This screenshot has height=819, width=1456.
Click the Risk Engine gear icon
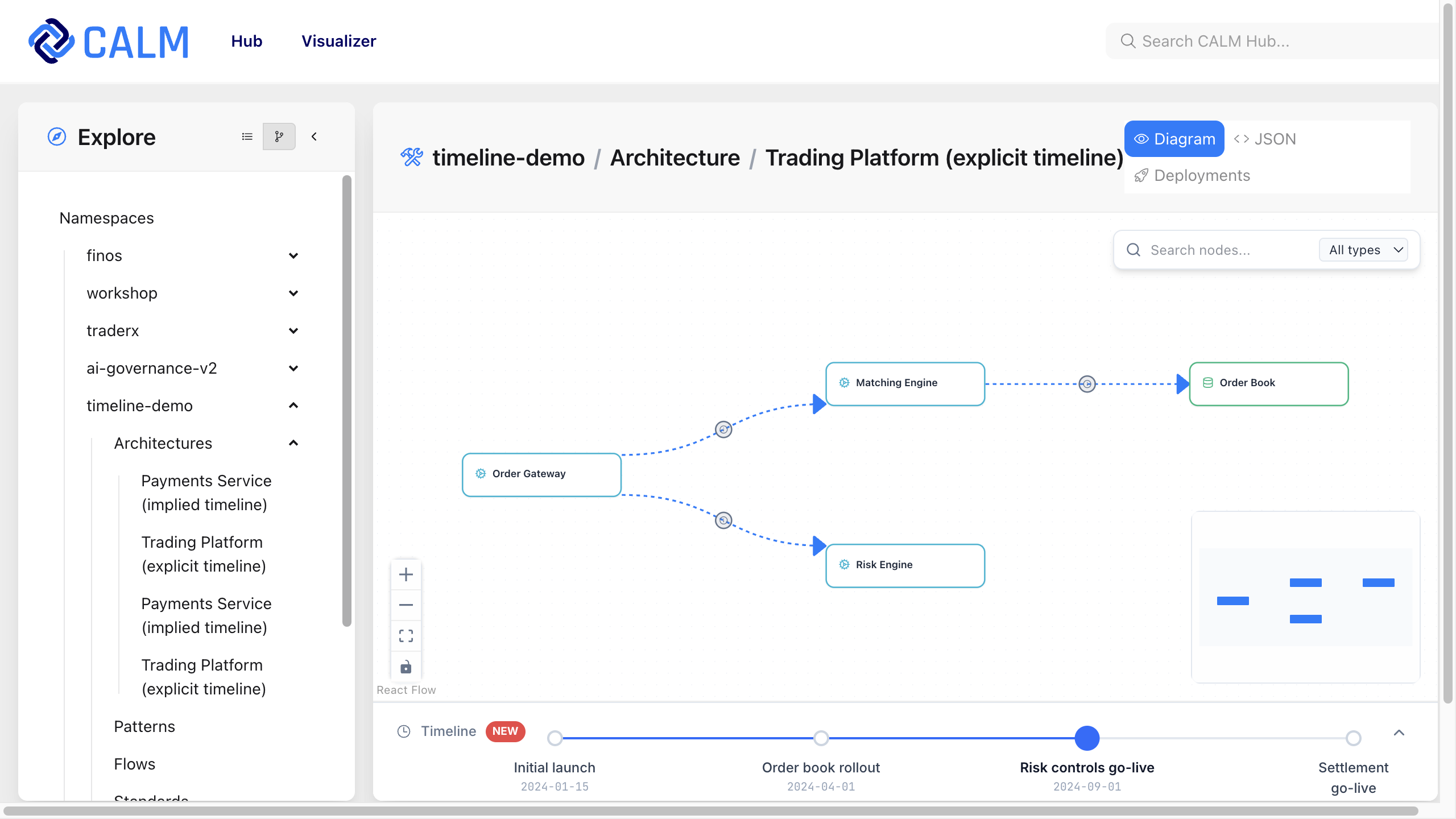coord(845,565)
